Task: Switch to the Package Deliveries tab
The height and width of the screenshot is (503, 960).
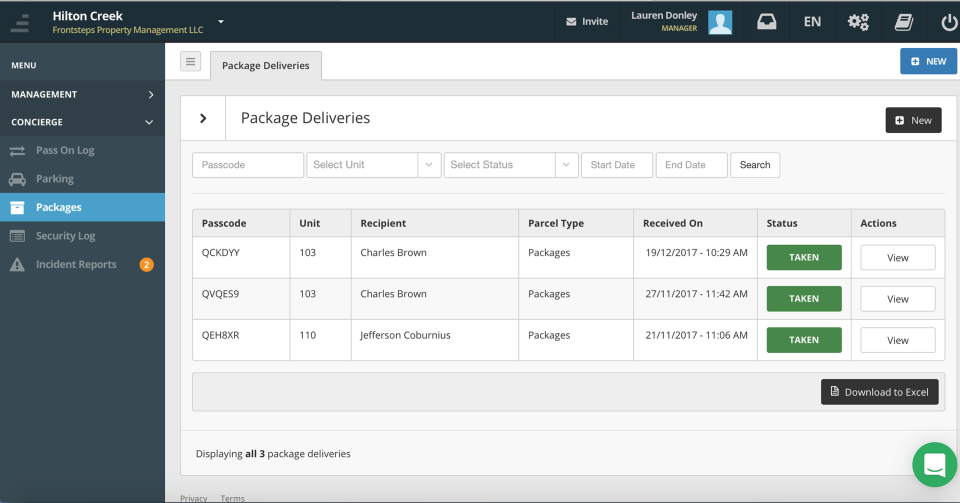Action: click(266, 66)
